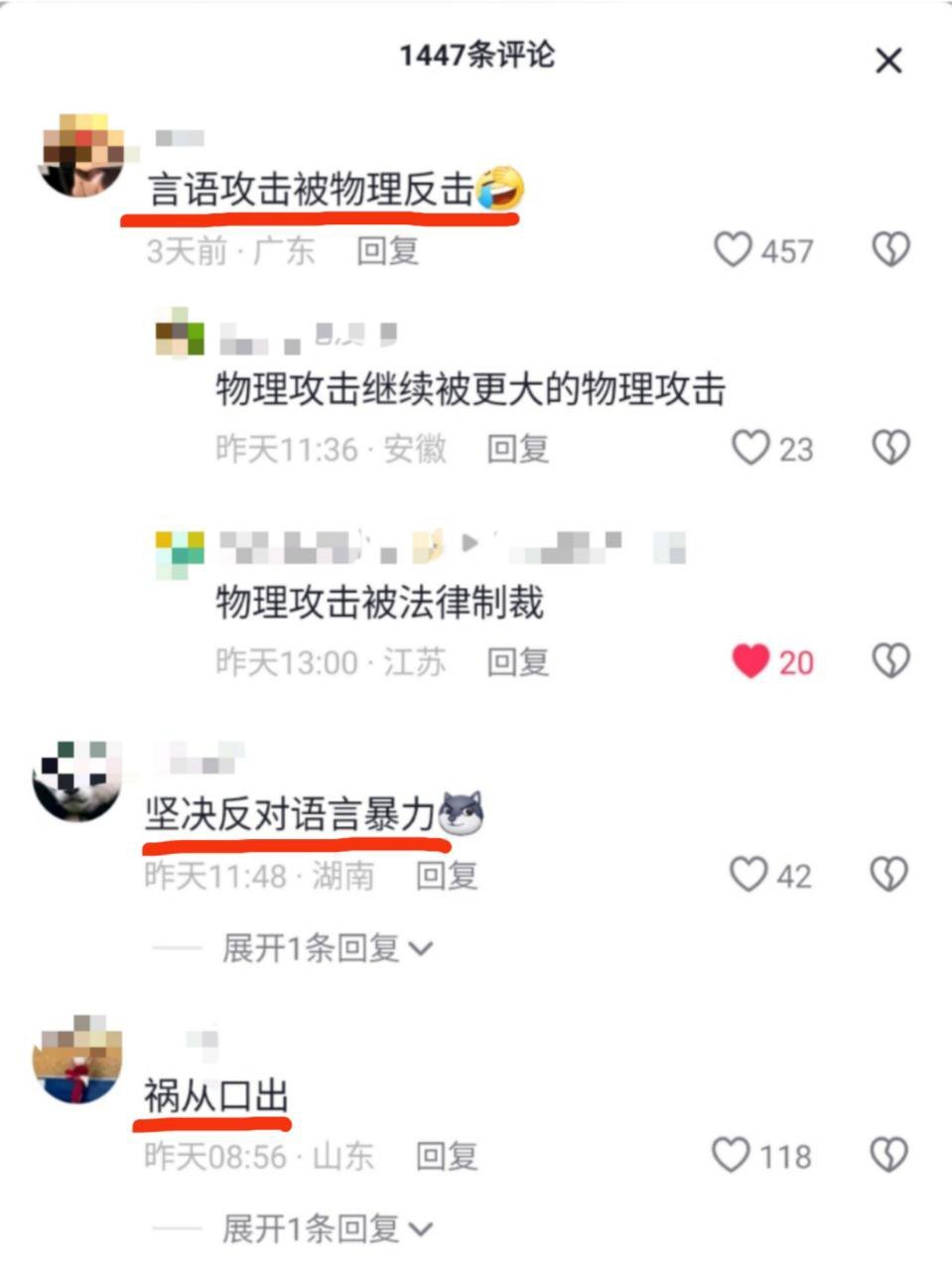Dislike the 江苏 reply about 法律制裁
This screenshot has height=1271, width=952.
(890, 661)
